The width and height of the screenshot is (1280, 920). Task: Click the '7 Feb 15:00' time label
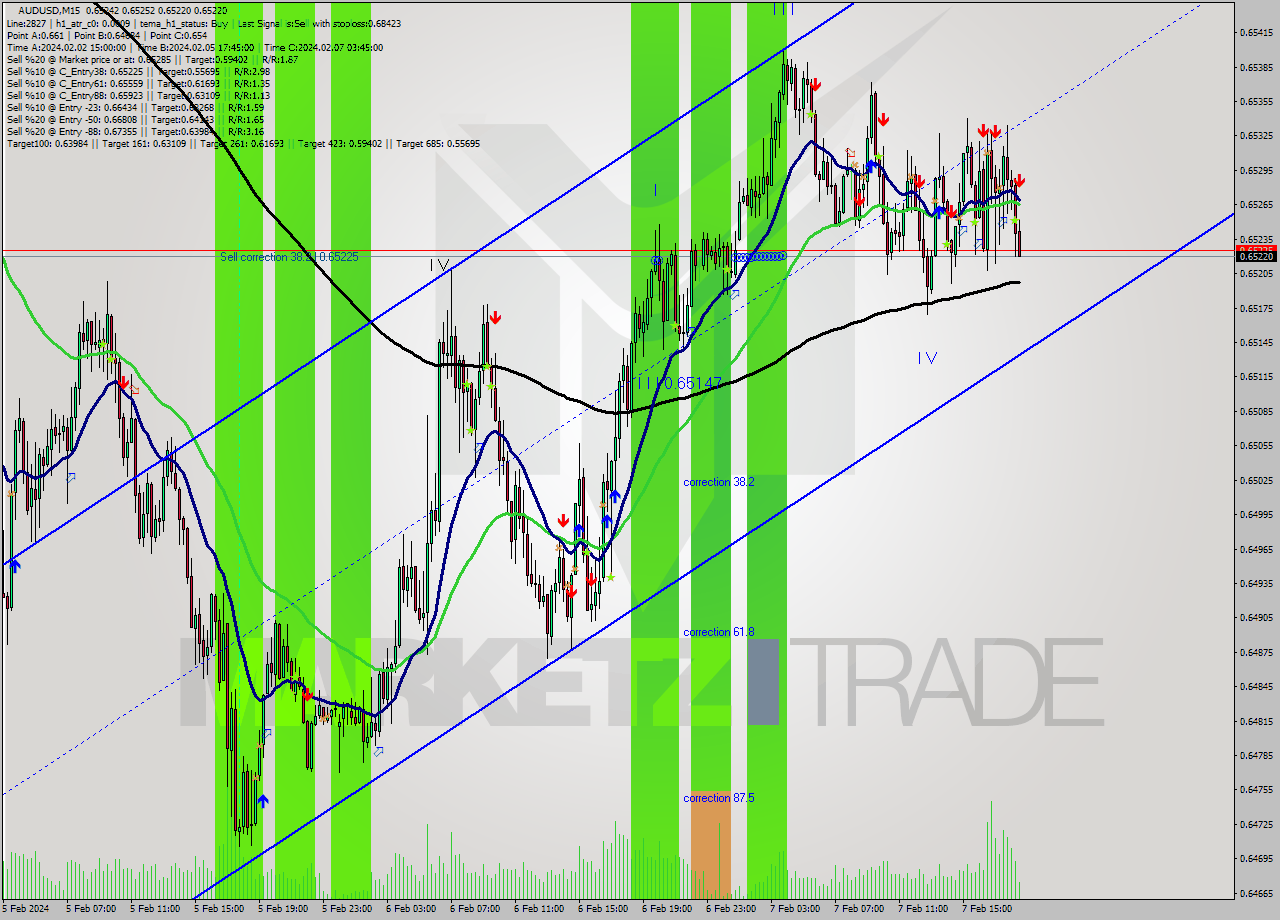coord(987,909)
